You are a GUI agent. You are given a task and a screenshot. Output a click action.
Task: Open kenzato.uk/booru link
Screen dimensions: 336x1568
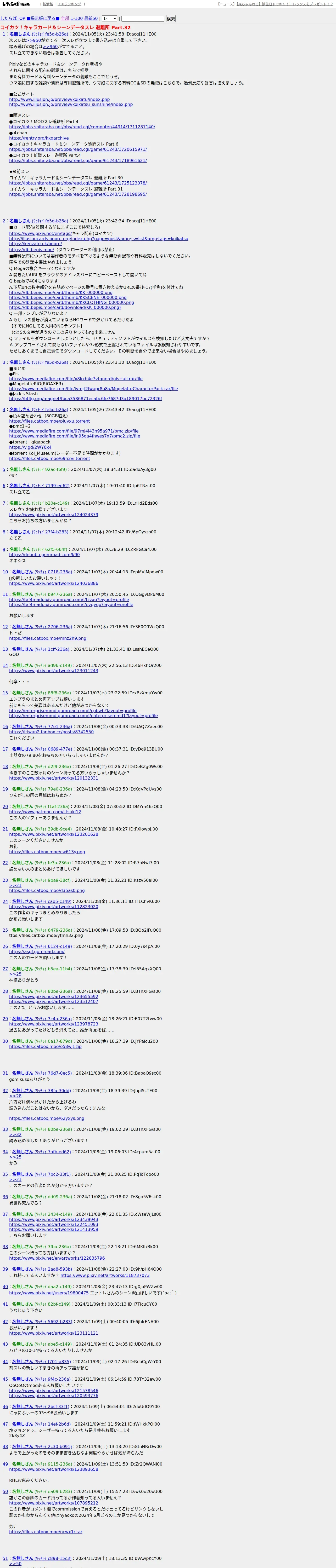pos(35,244)
